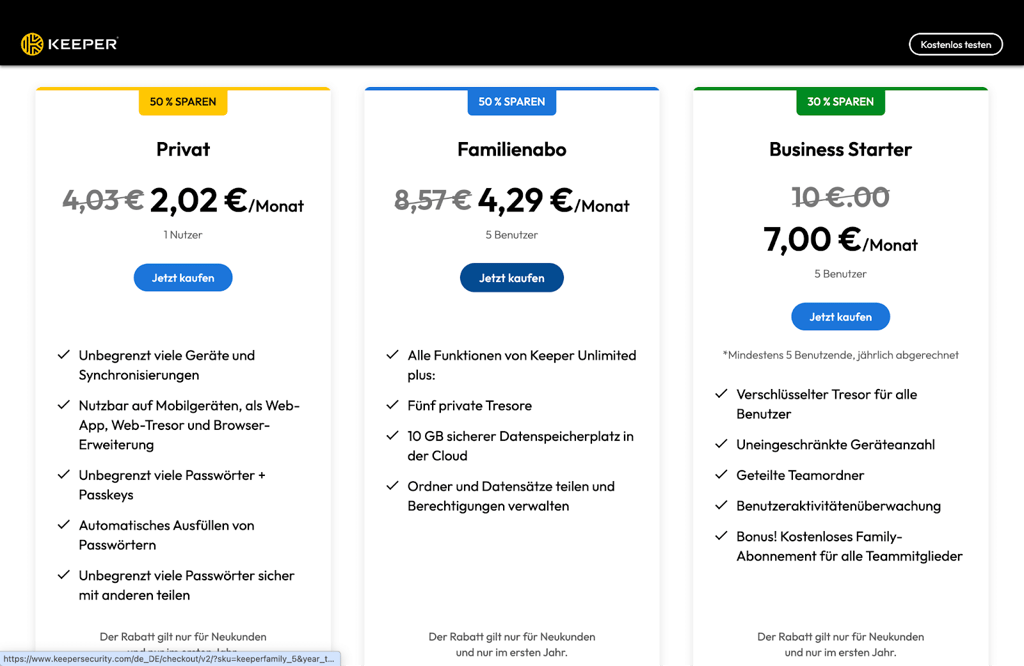Click the green 30 % SPAREN badge
This screenshot has height=666, width=1024.
[840, 102]
